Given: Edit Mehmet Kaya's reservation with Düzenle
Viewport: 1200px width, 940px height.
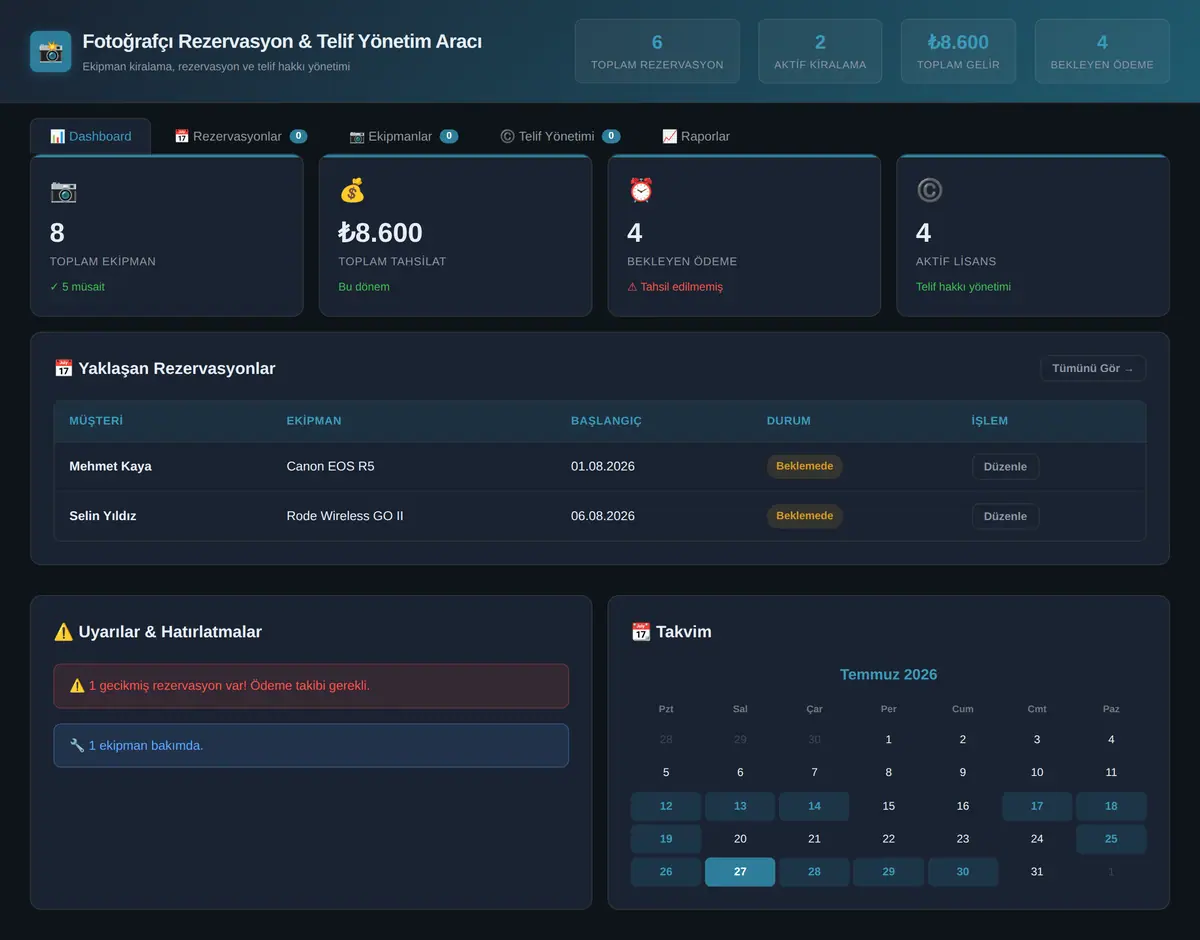Looking at the screenshot, I should (1005, 467).
